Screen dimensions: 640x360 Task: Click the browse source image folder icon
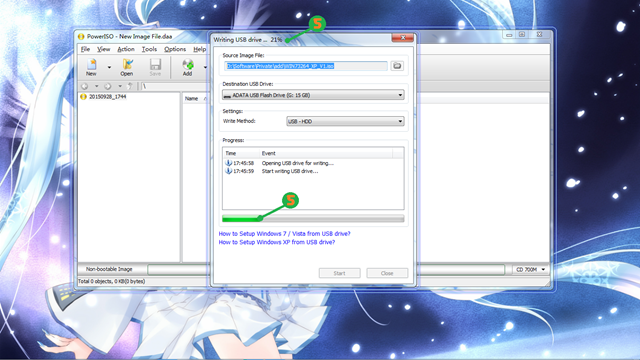[x=397, y=66]
